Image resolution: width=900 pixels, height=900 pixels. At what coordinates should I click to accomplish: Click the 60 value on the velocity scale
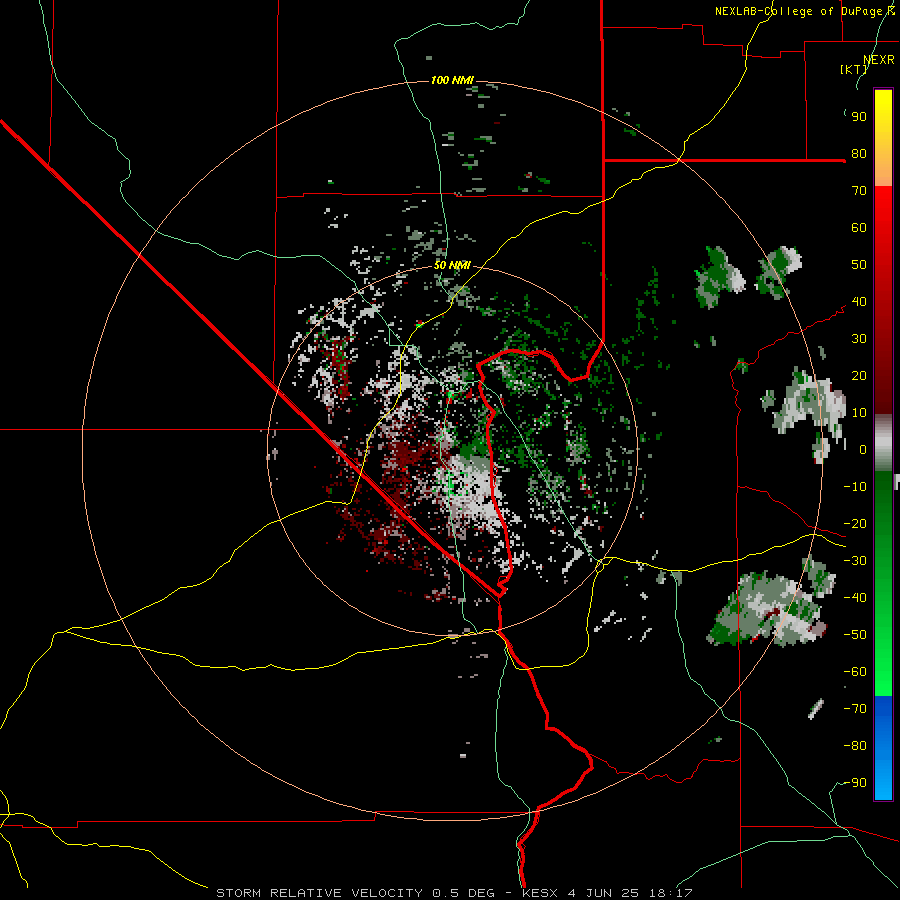859,228
